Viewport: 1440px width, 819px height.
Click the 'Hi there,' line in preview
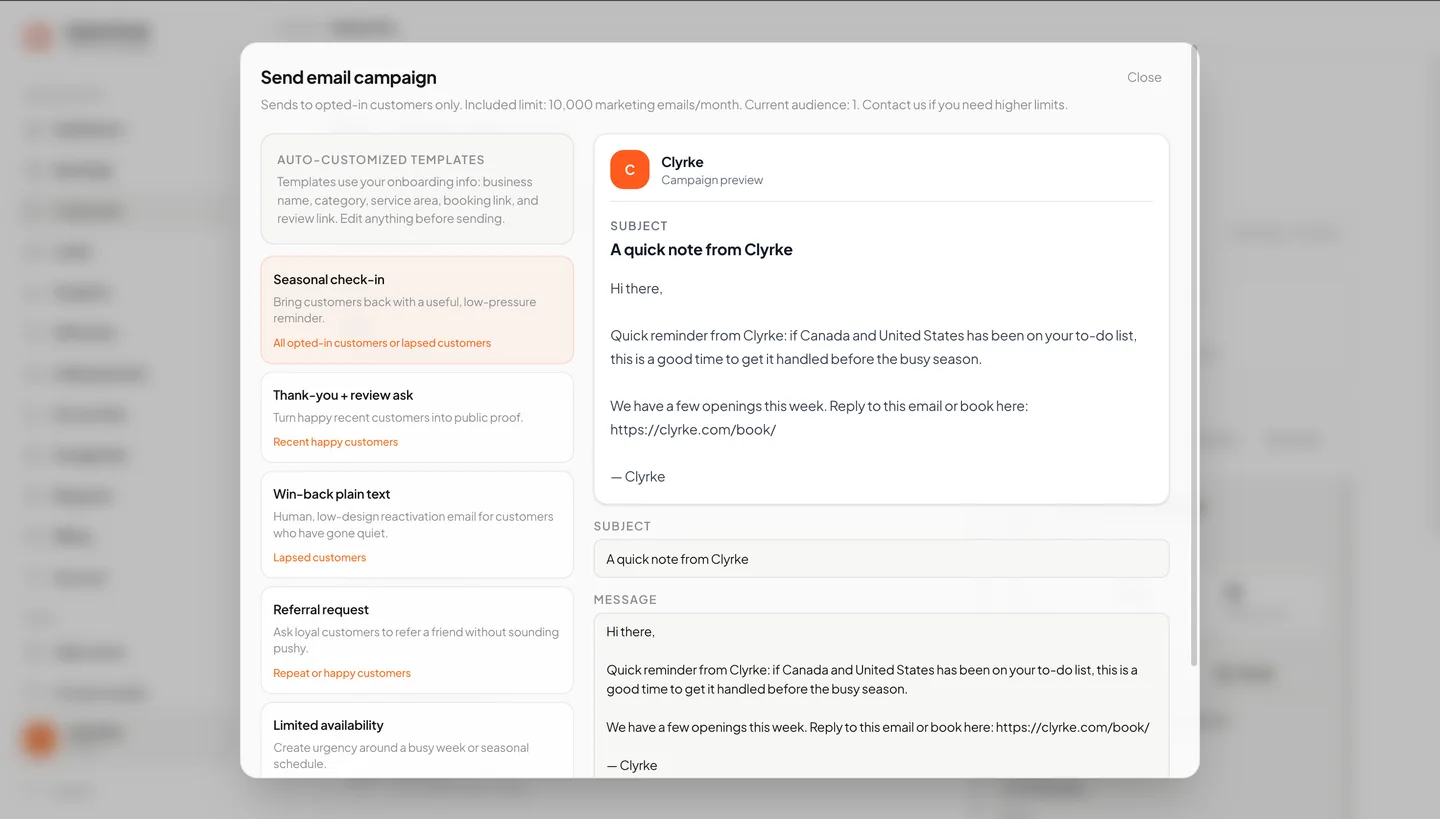[636, 289]
